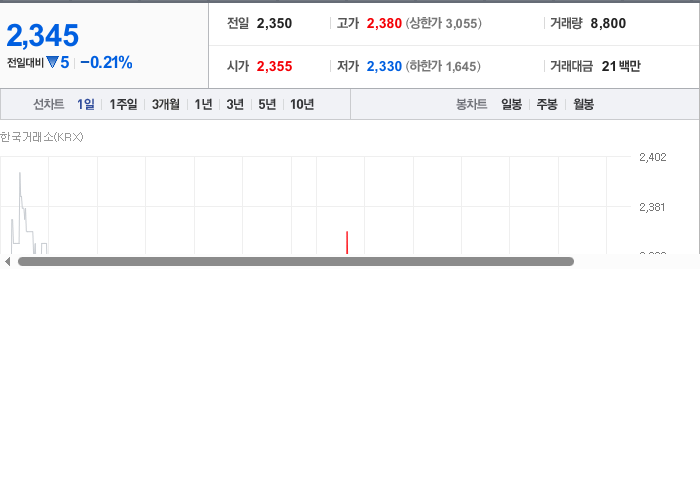This screenshot has height=490, width=700.
Task: Click the 2,381 axis label
Action: tap(652, 207)
